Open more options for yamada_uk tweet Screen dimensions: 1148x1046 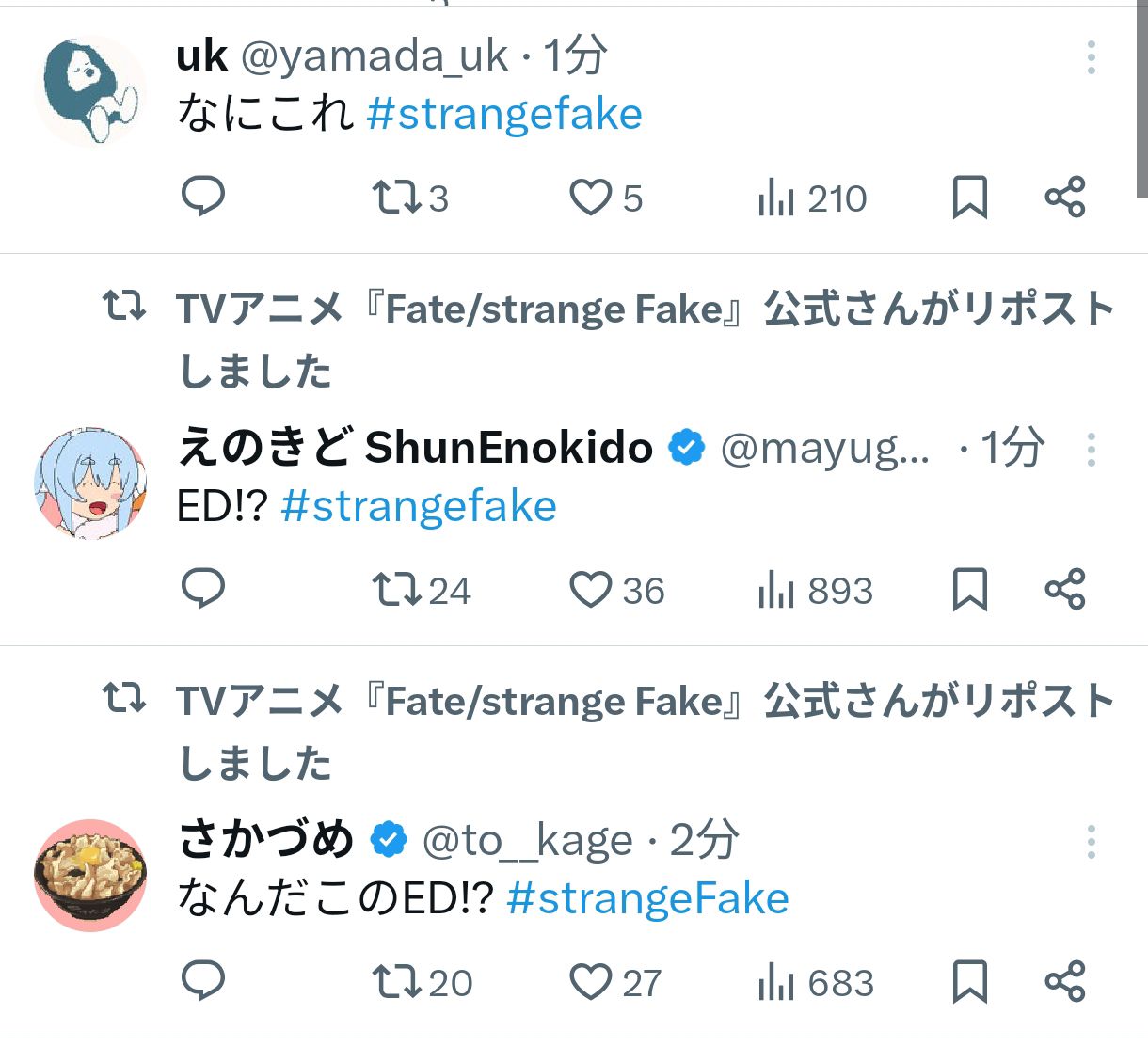coord(1092,58)
